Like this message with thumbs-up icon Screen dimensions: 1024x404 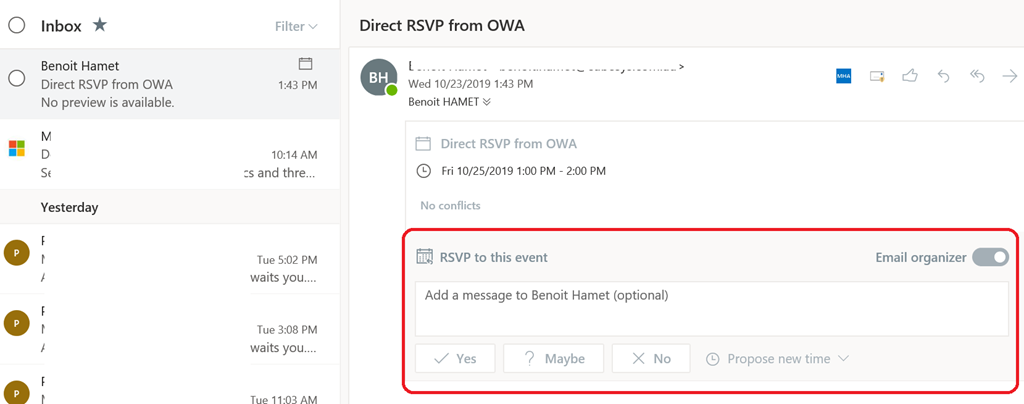[x=910, y=75]
